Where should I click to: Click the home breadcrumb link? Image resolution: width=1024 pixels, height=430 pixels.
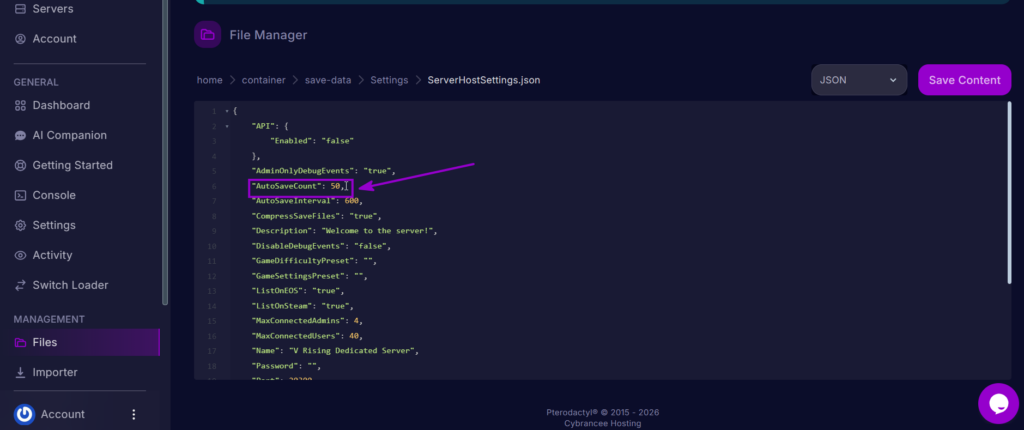point(210,80)
